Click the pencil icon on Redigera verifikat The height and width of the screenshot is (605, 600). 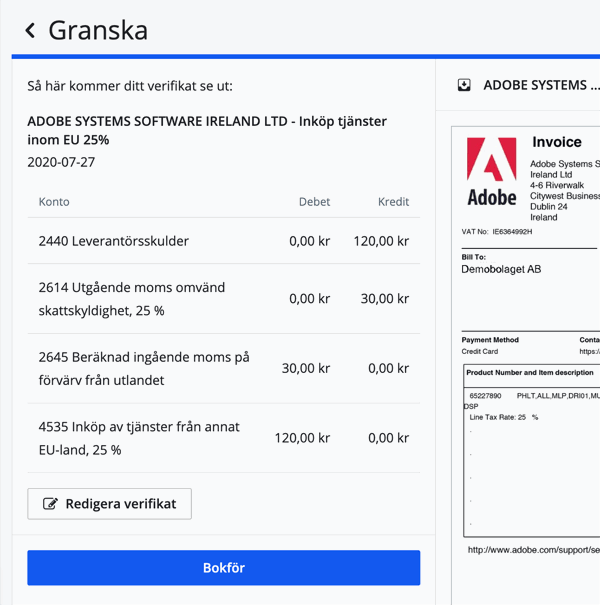click(x=50, y=504)
